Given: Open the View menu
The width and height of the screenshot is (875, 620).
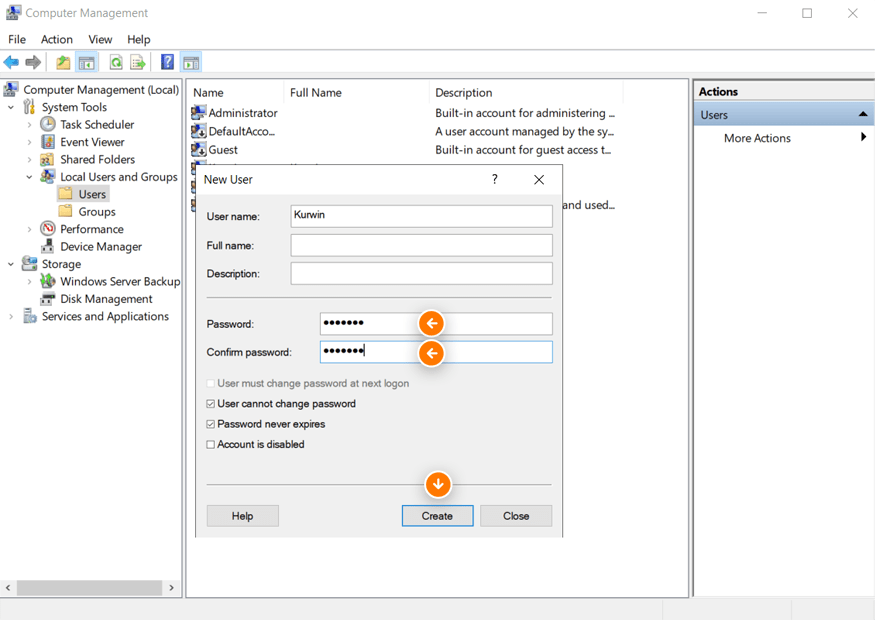Looking at the screenshot, I should pos(100,39).
